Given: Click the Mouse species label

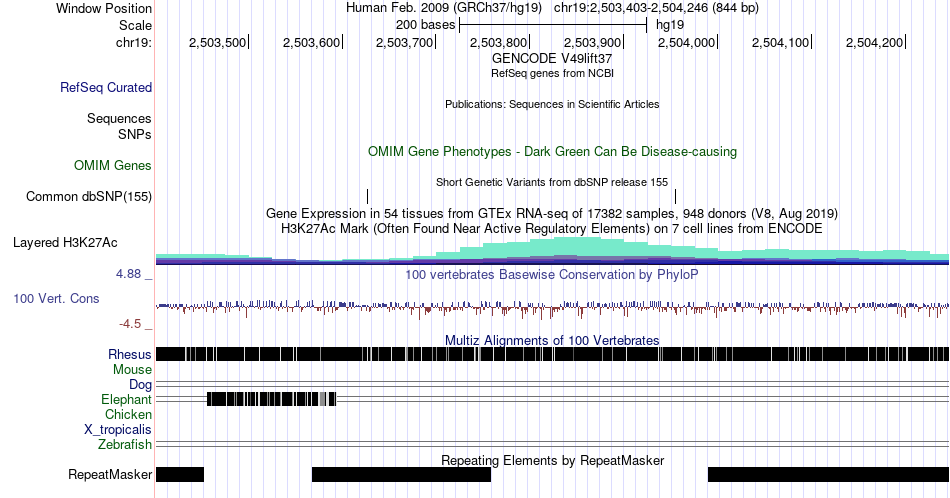Looking at the screenshot, I should (132, 370).
